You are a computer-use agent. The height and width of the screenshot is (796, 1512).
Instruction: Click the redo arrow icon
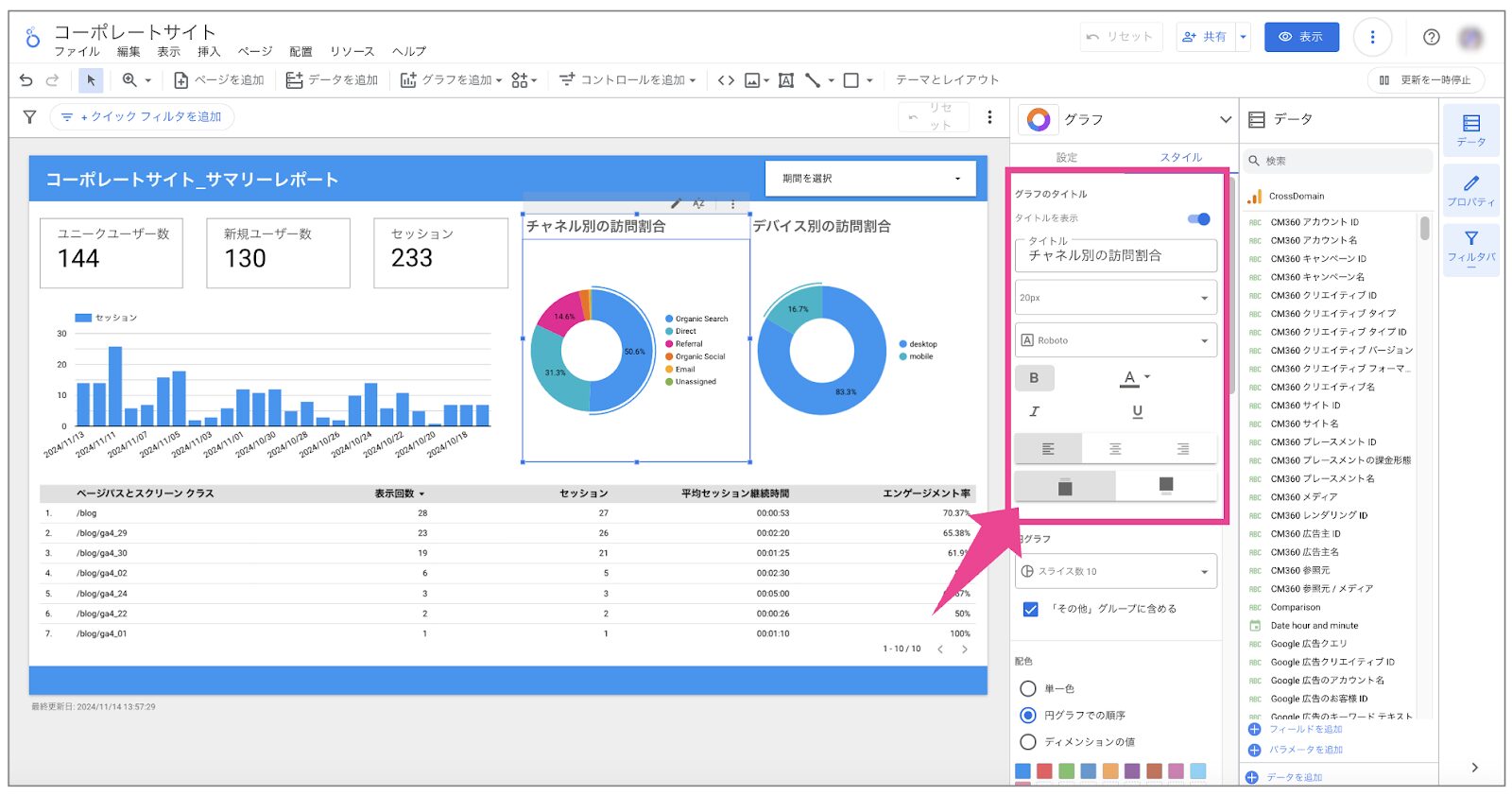(53, 80)
